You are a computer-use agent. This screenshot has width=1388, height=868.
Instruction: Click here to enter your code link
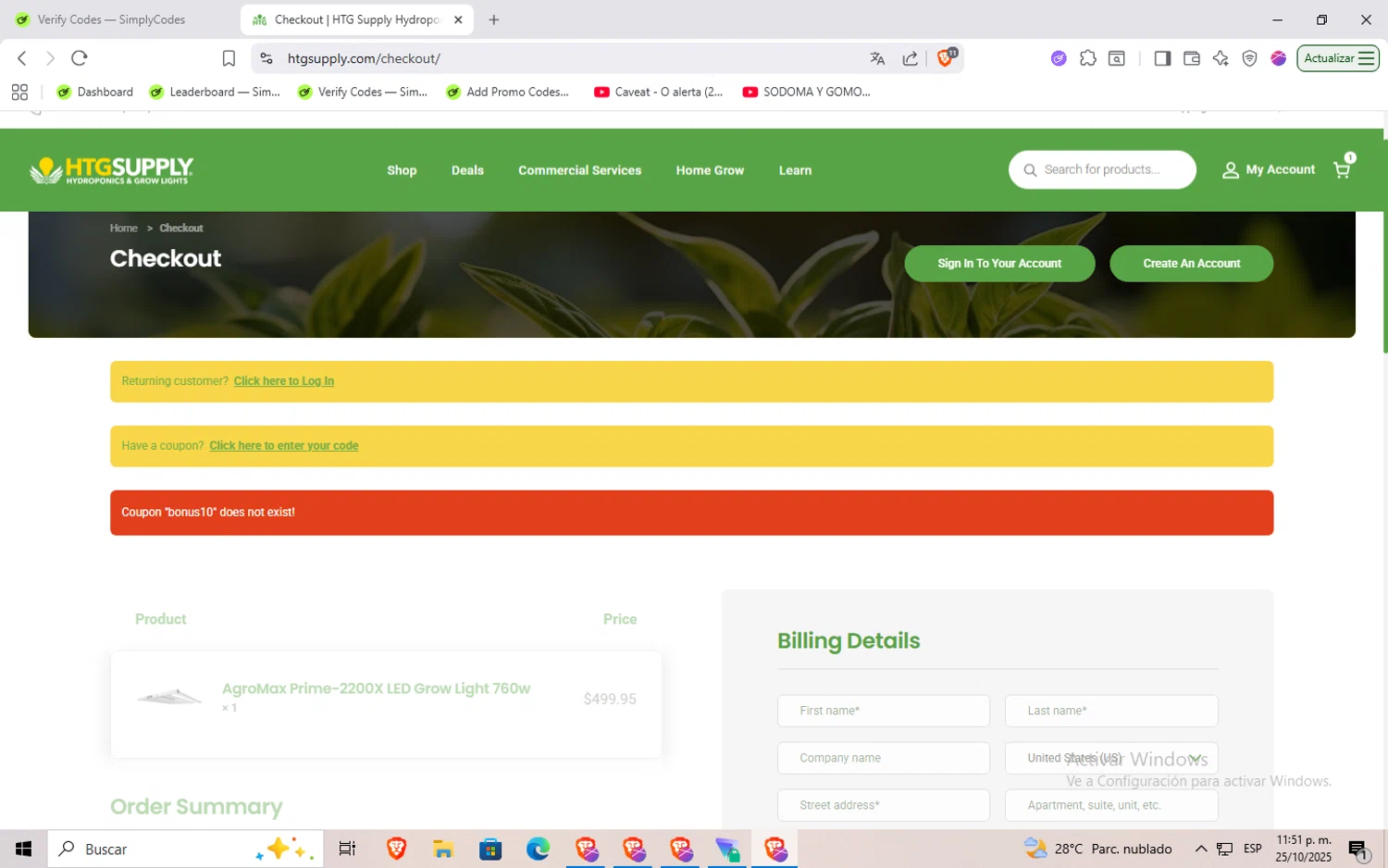[x=284, y=446]
